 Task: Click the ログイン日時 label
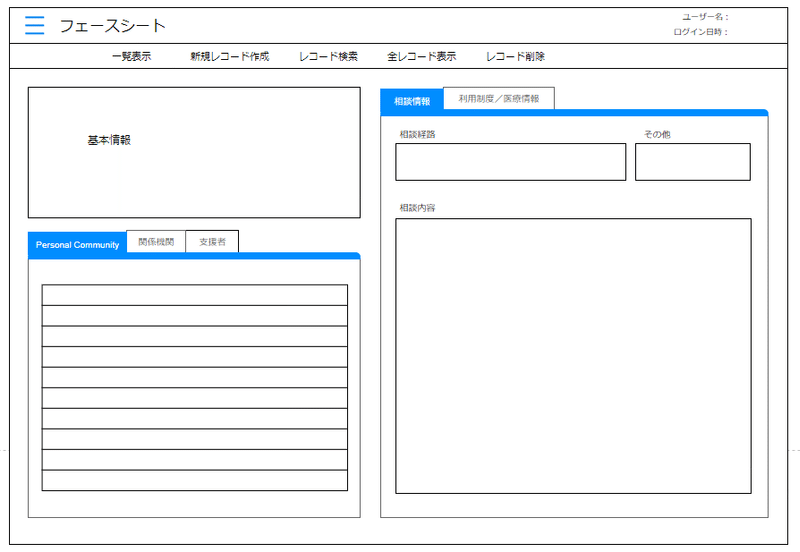click(x=701, y=32)
